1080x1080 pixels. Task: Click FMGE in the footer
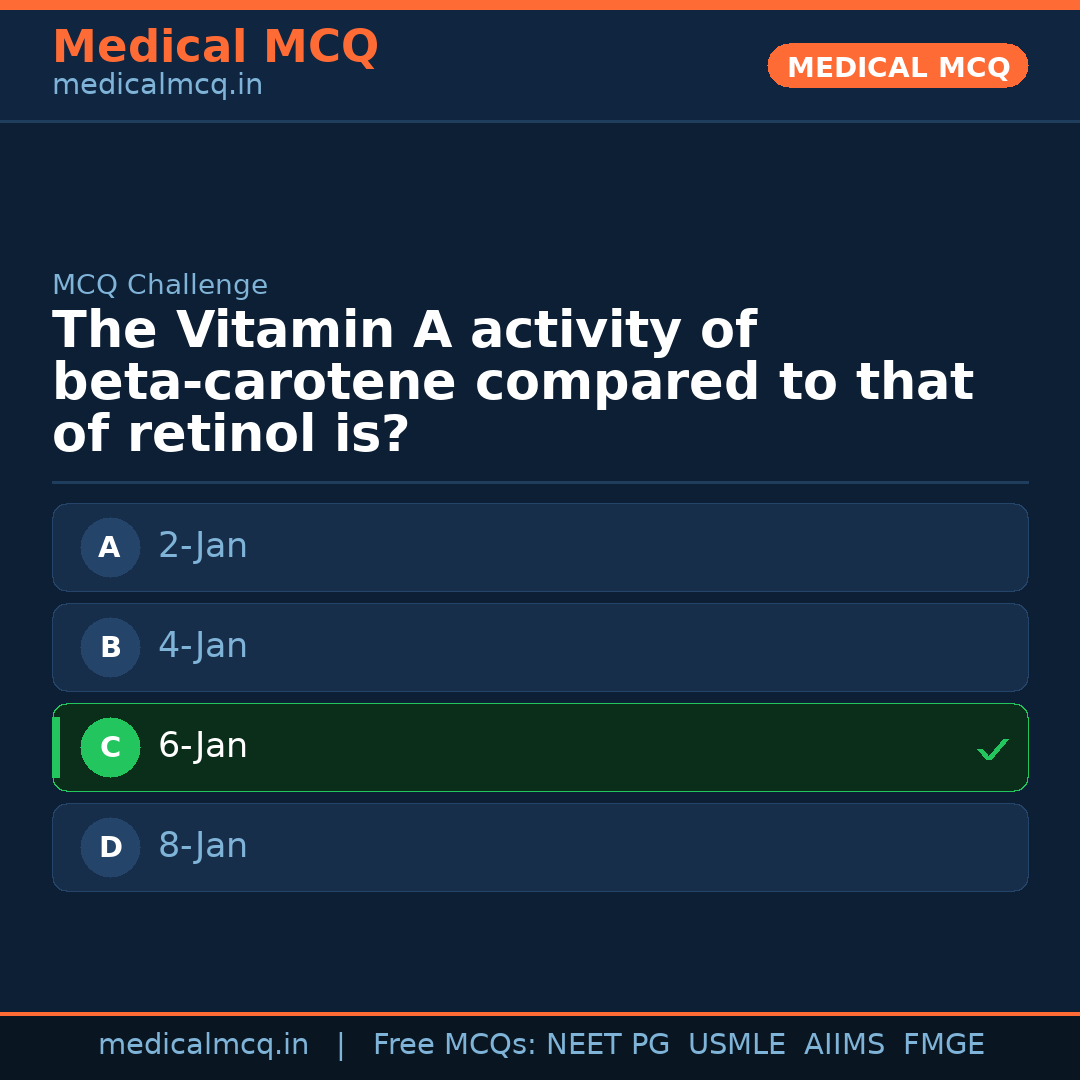[944, 1045]
